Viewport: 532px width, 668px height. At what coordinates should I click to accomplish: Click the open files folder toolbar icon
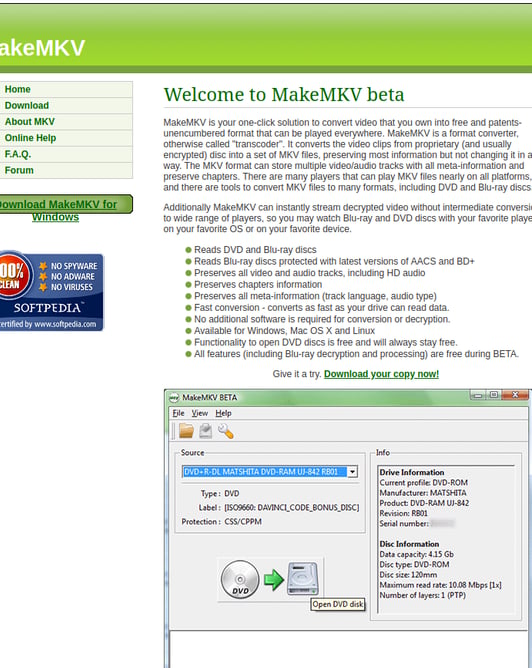[x=186, y=432]
